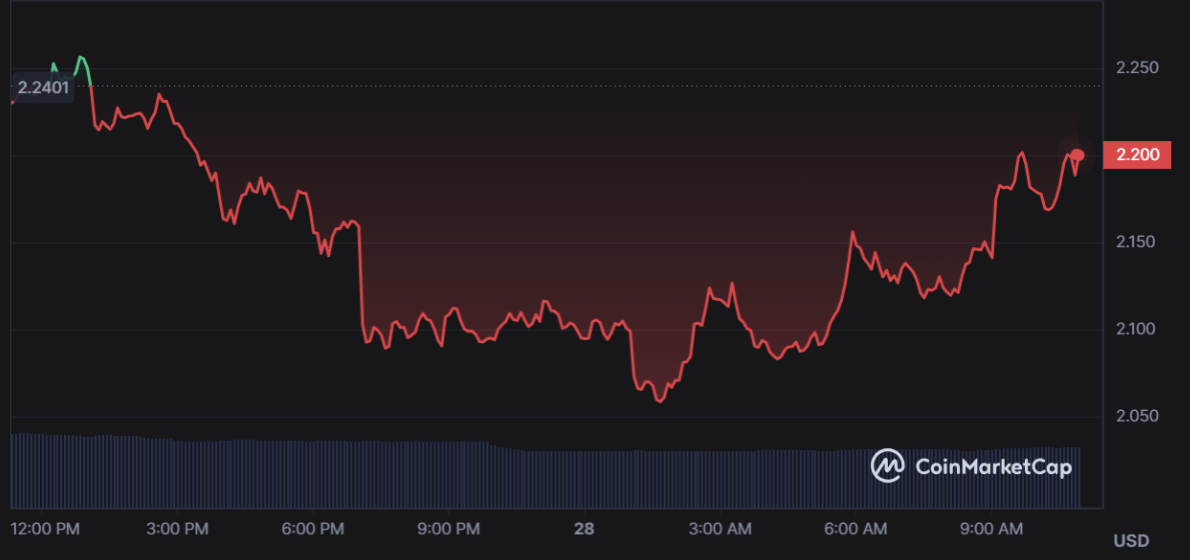Click the USD currency label

(x=1131, y=541)
